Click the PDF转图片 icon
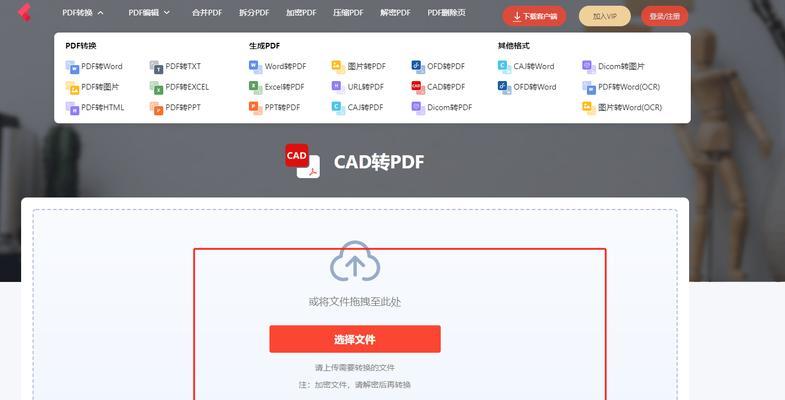 tap(72, 88)
